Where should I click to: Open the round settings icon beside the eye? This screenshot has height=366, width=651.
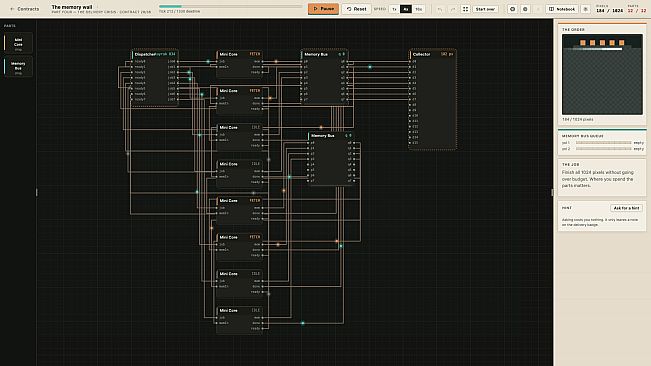pos(525,9)
